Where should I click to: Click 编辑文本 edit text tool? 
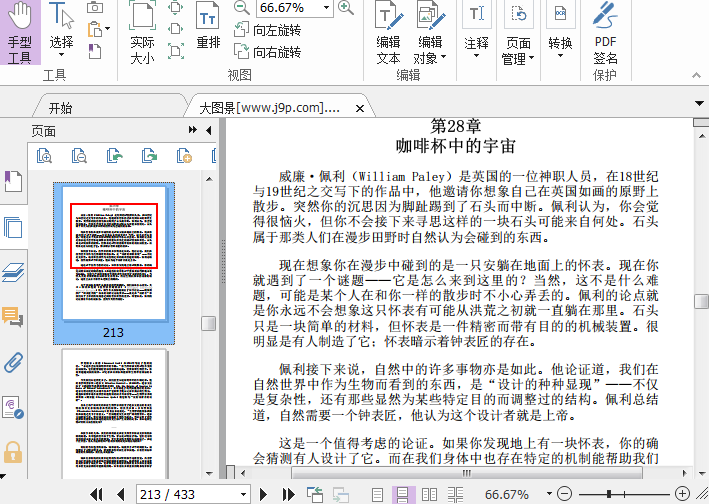(388, 33)
